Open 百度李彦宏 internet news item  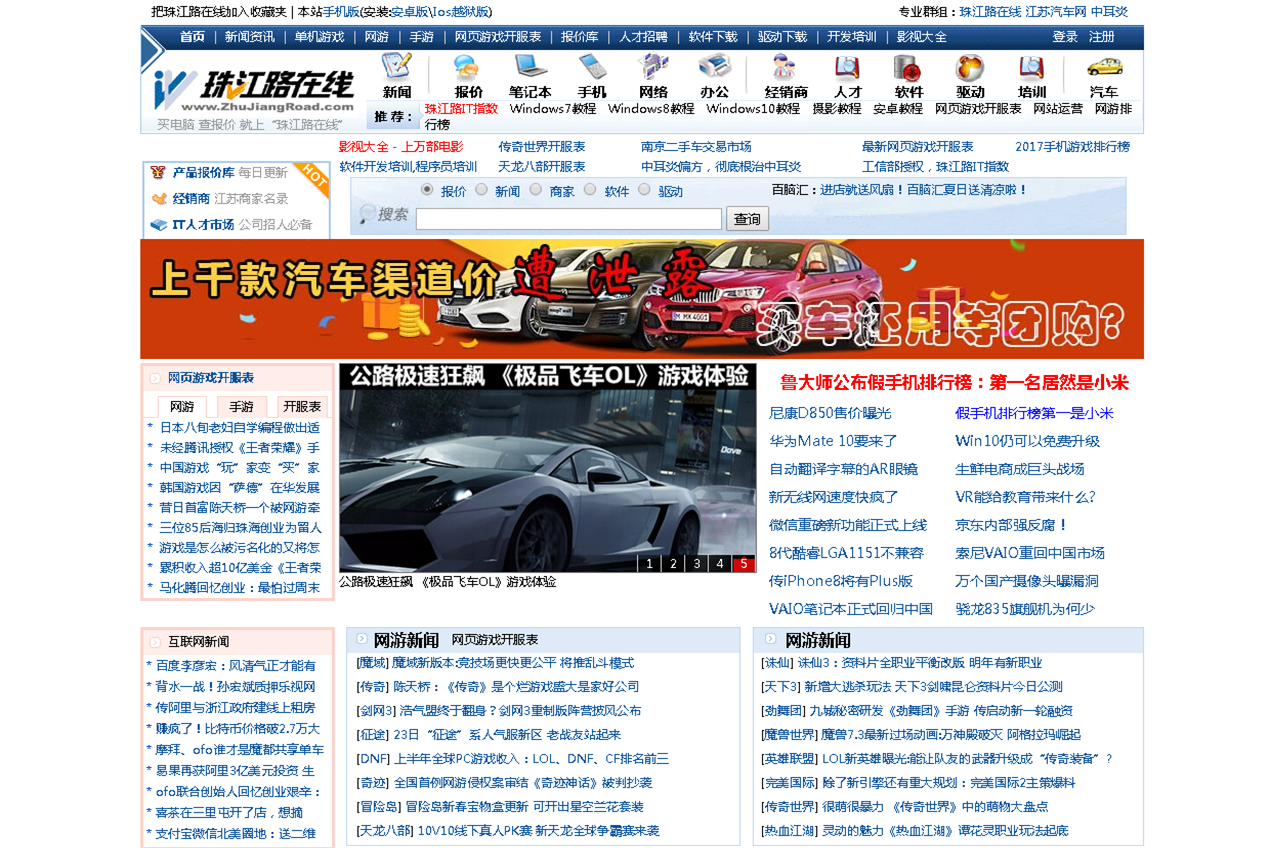click(x=236, y=666)
